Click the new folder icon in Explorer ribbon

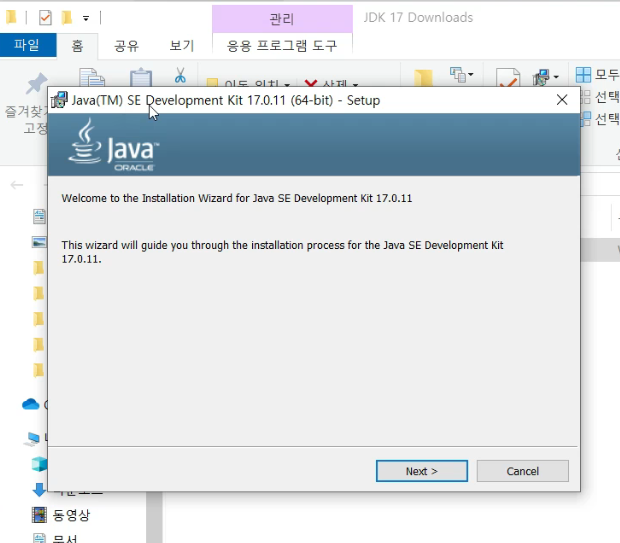[423, 78]
